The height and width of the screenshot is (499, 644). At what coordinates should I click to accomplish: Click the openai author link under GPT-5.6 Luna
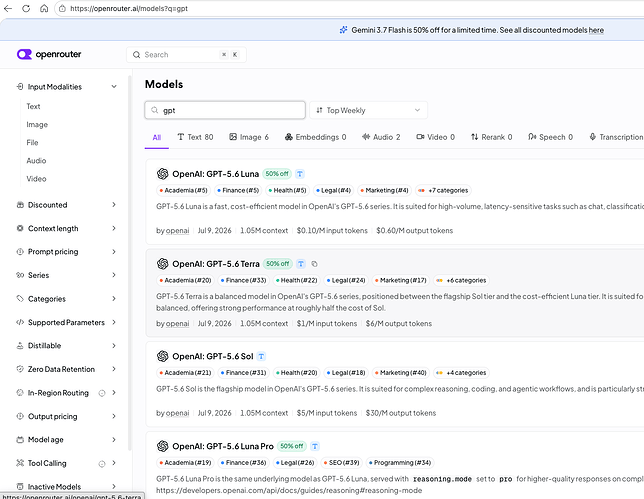[177, 230]
